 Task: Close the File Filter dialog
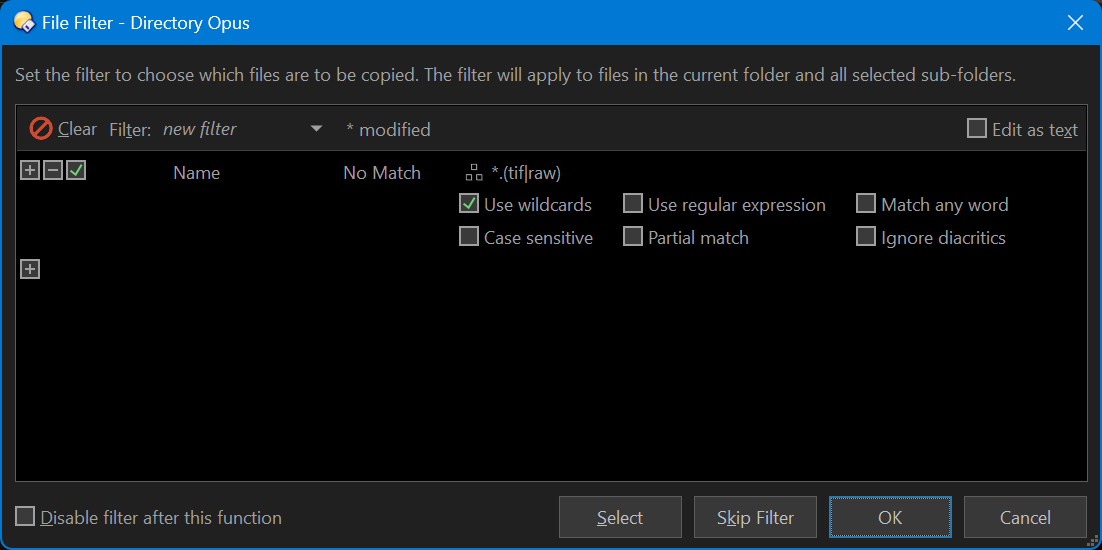click(1075, 23)
